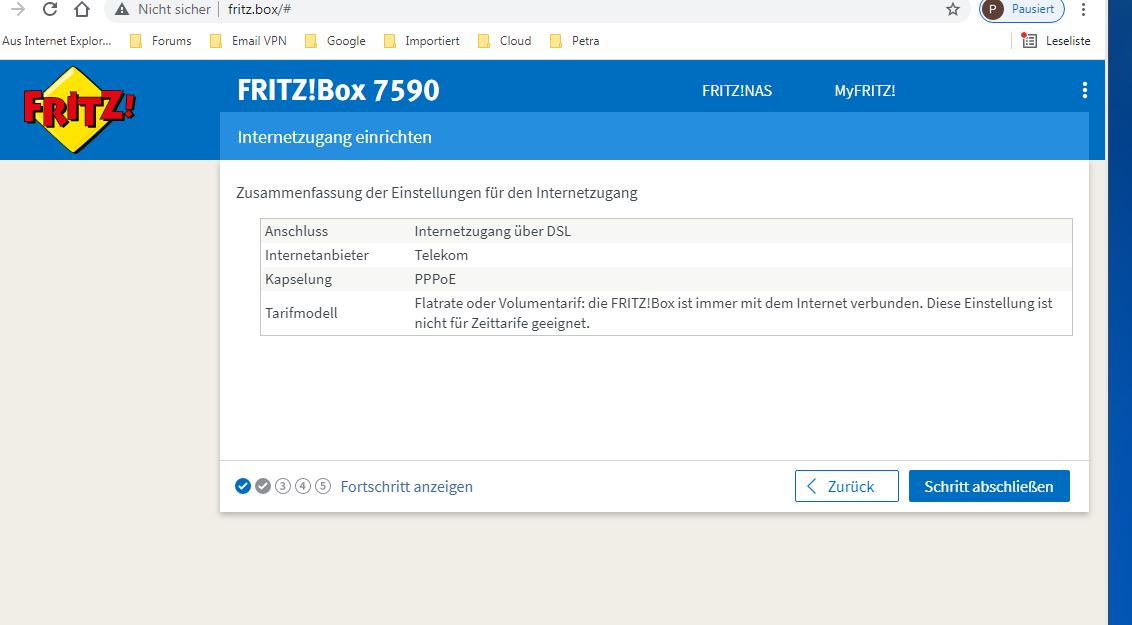Click the 'Anschluss' row label

[296, 232]
